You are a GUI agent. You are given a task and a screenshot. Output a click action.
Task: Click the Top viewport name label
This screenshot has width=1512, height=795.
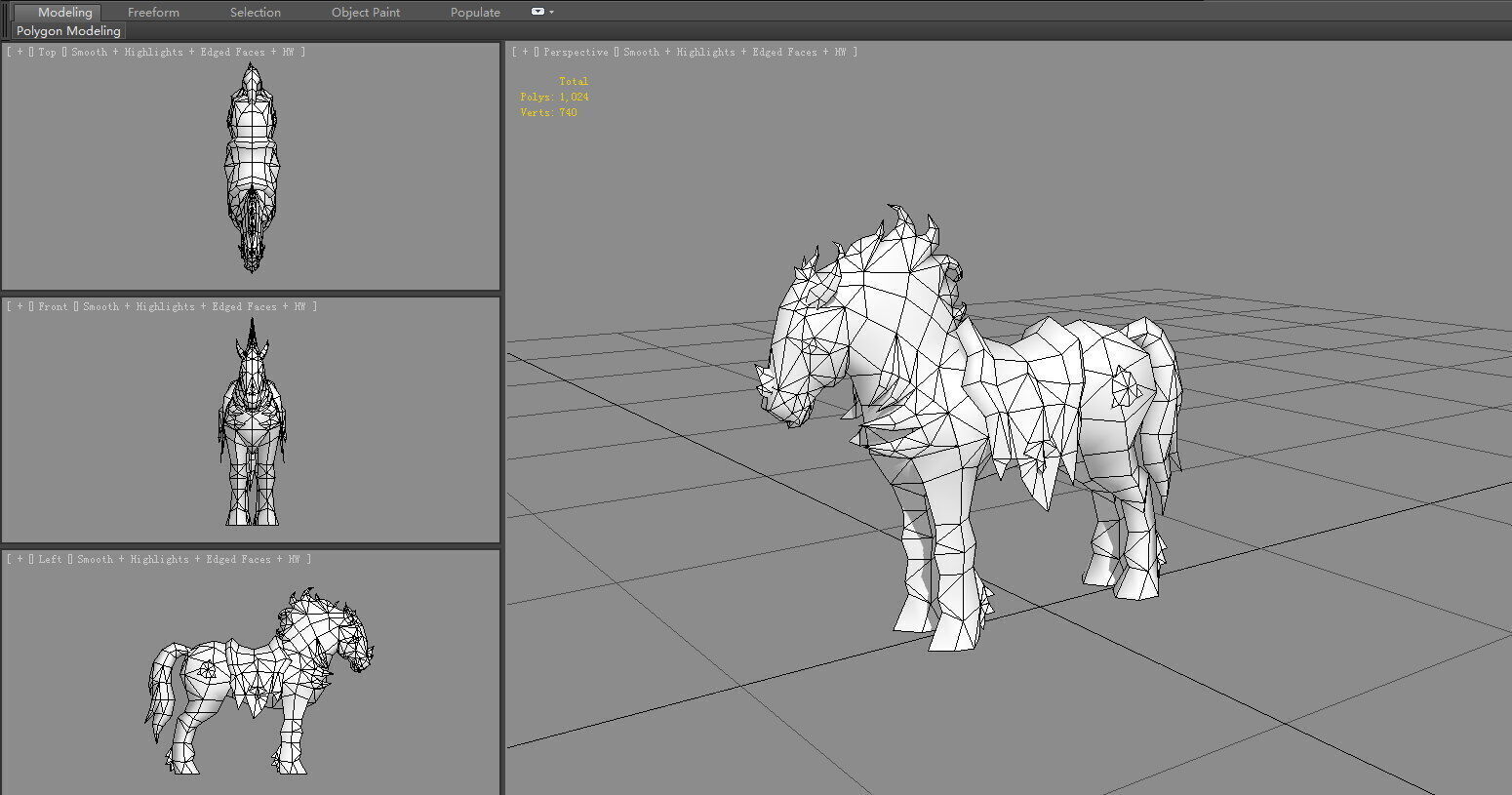tap(47, 52)
